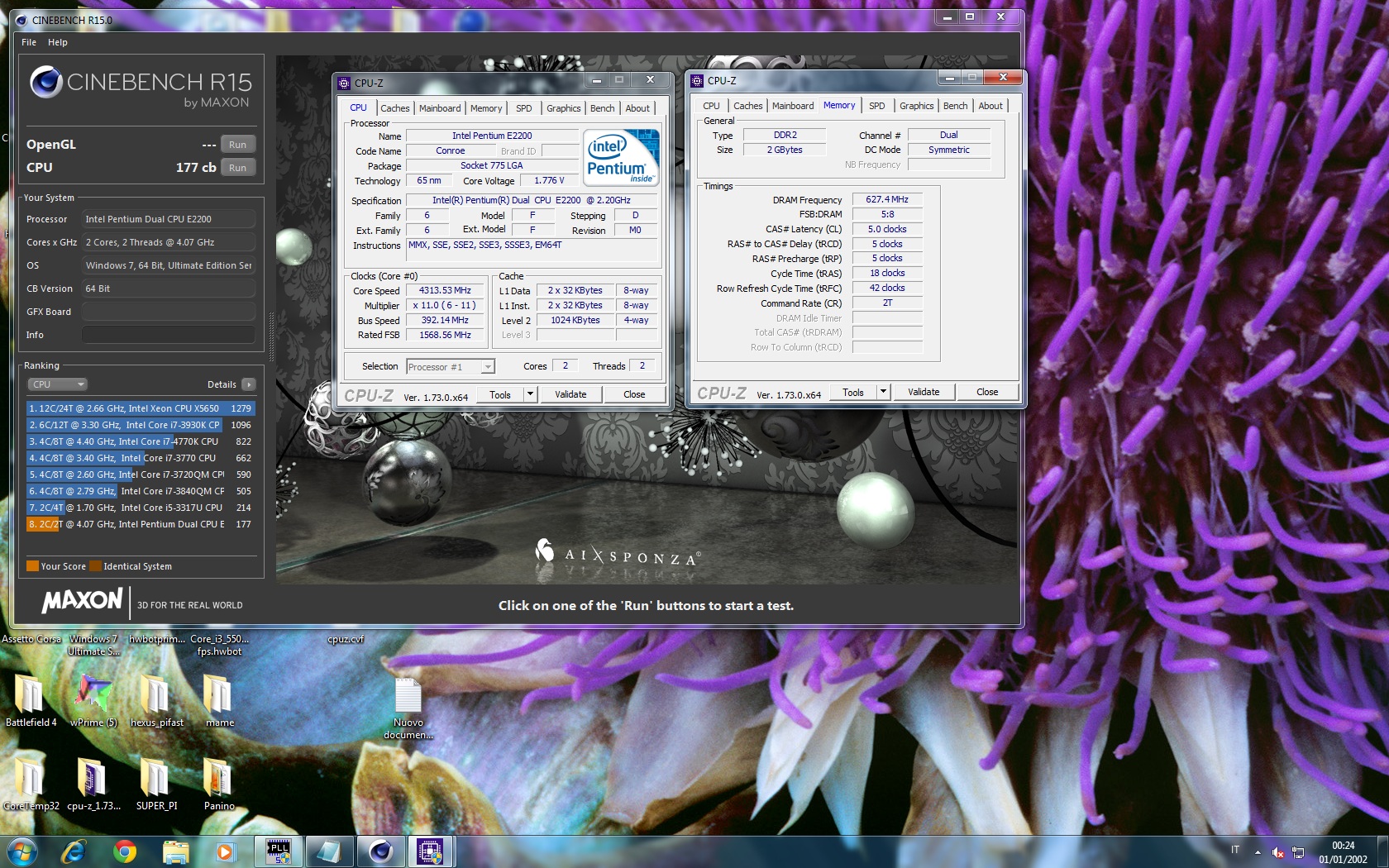Open the Windows Start menu orb
Image resolution: width=1389 pixels, height=868 pixels.
(x=21, y=851)
